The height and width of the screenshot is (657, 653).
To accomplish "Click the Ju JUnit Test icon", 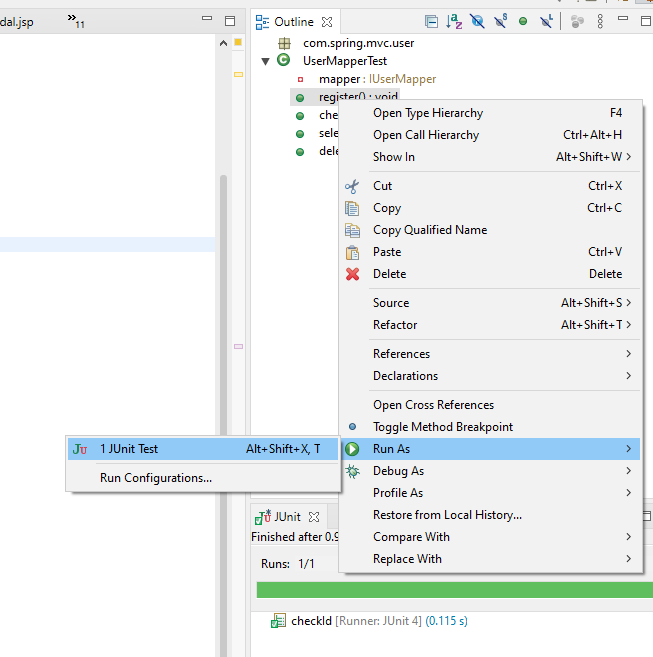I will (80, 449).
